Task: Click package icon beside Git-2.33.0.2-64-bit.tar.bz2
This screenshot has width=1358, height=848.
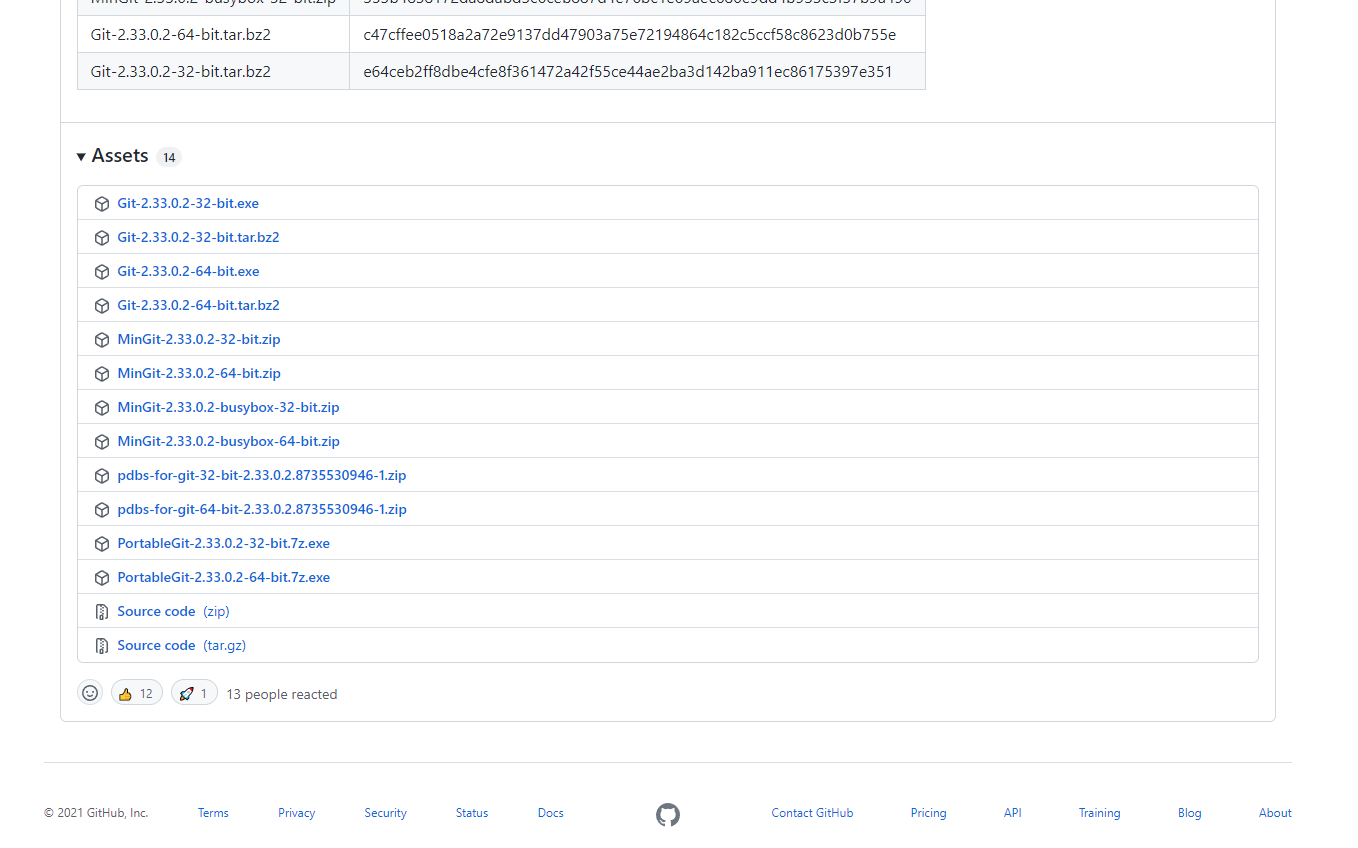Action: point(102,306)
